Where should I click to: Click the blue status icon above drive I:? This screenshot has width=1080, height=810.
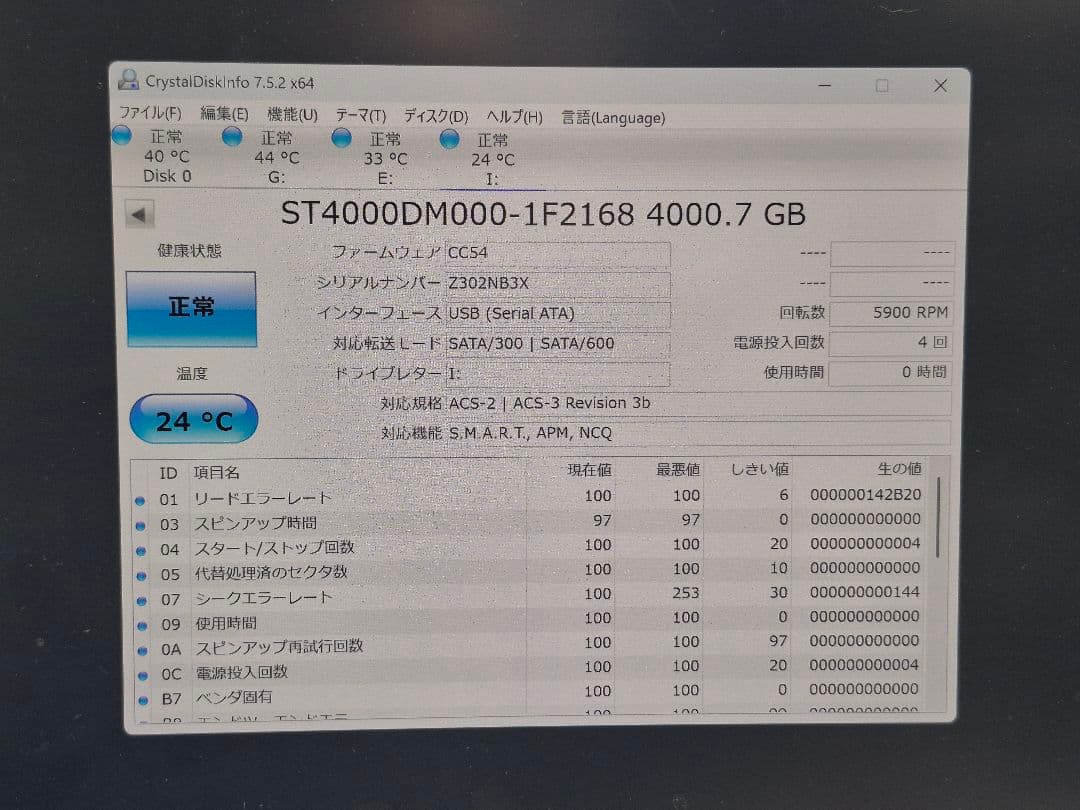[x=449, y=138]
